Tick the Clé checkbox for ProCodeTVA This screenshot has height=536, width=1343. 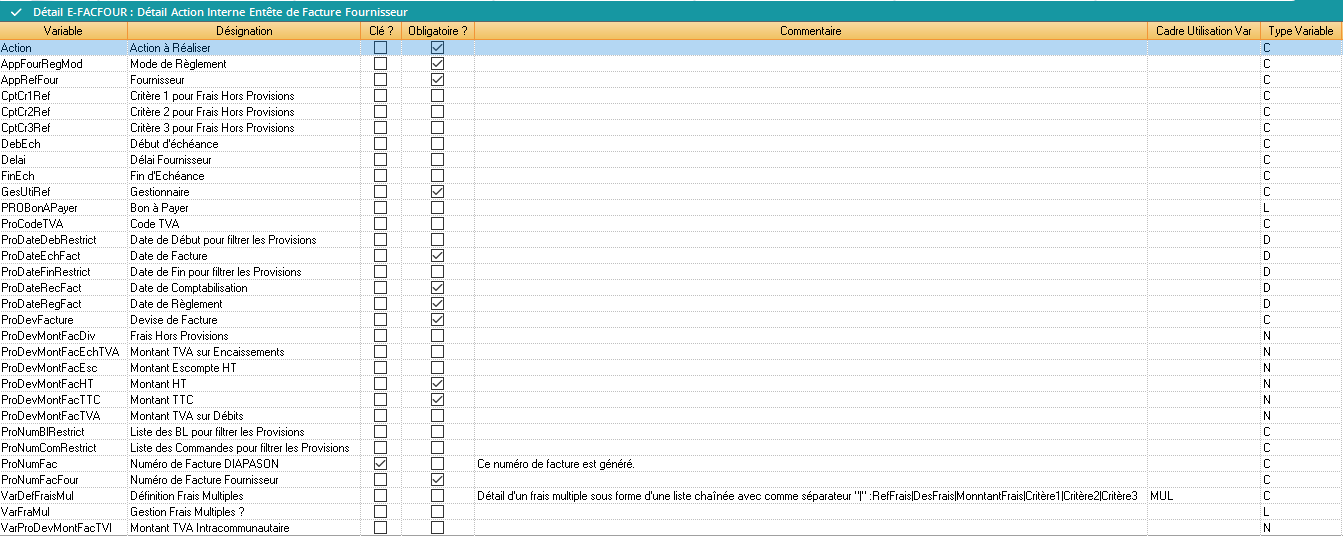[x=380, y=224]
